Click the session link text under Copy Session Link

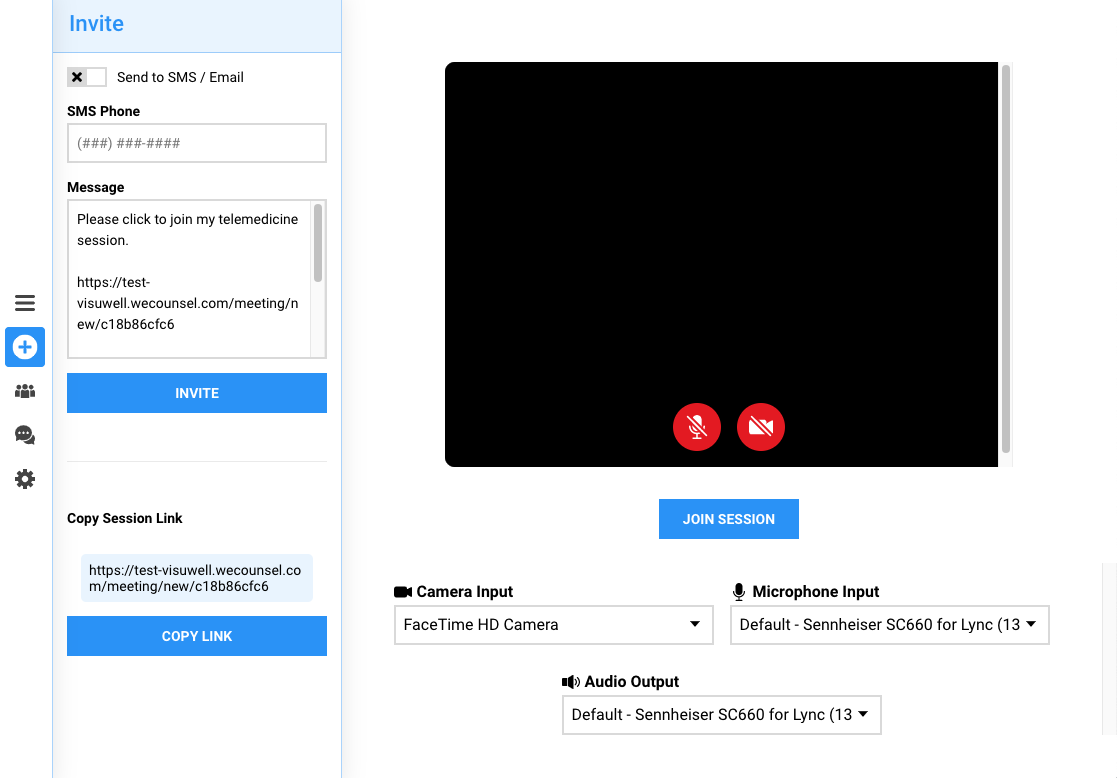(195, 579)
